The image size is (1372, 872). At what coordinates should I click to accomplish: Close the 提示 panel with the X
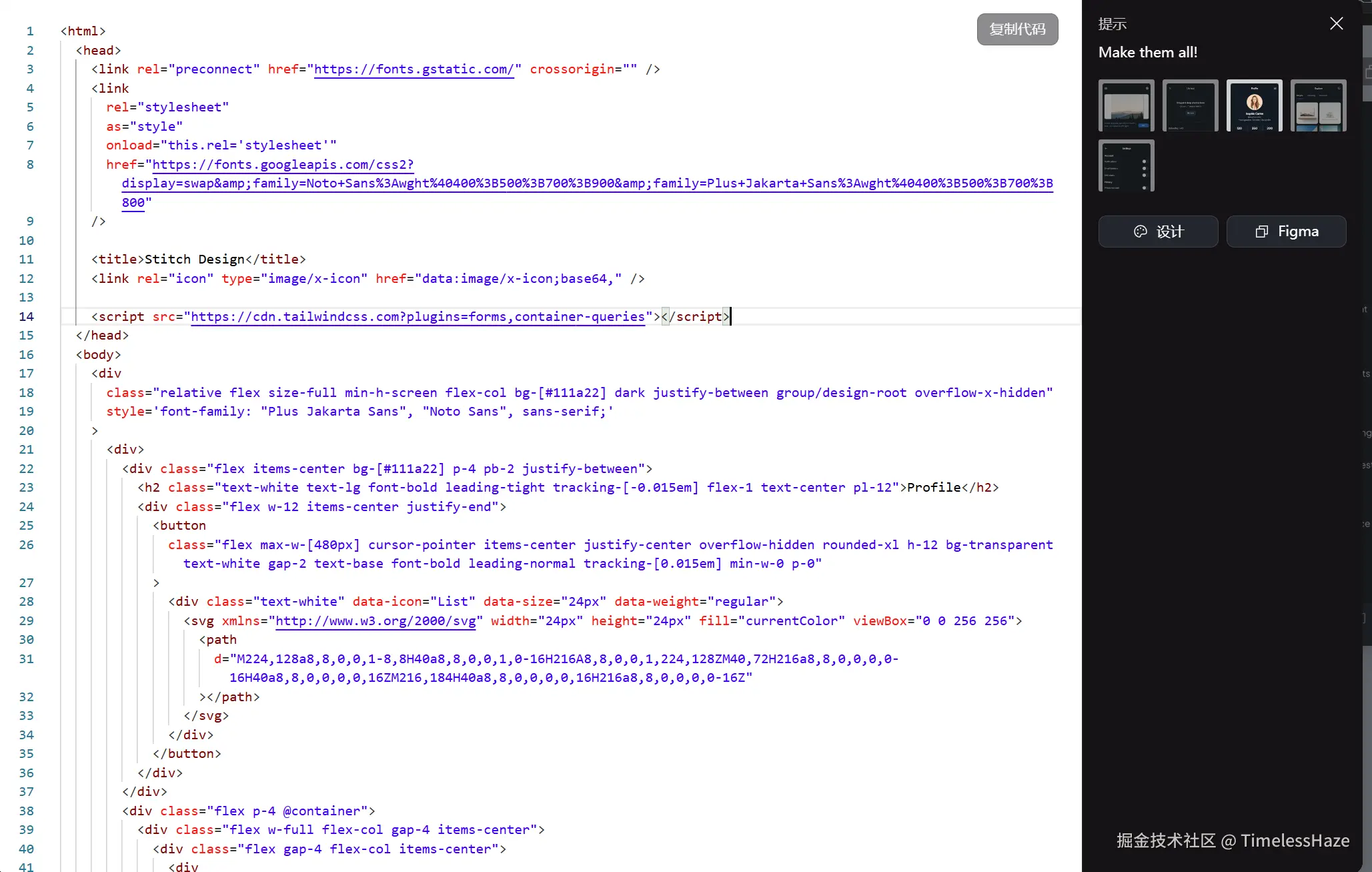click(x=1336, y=24)
